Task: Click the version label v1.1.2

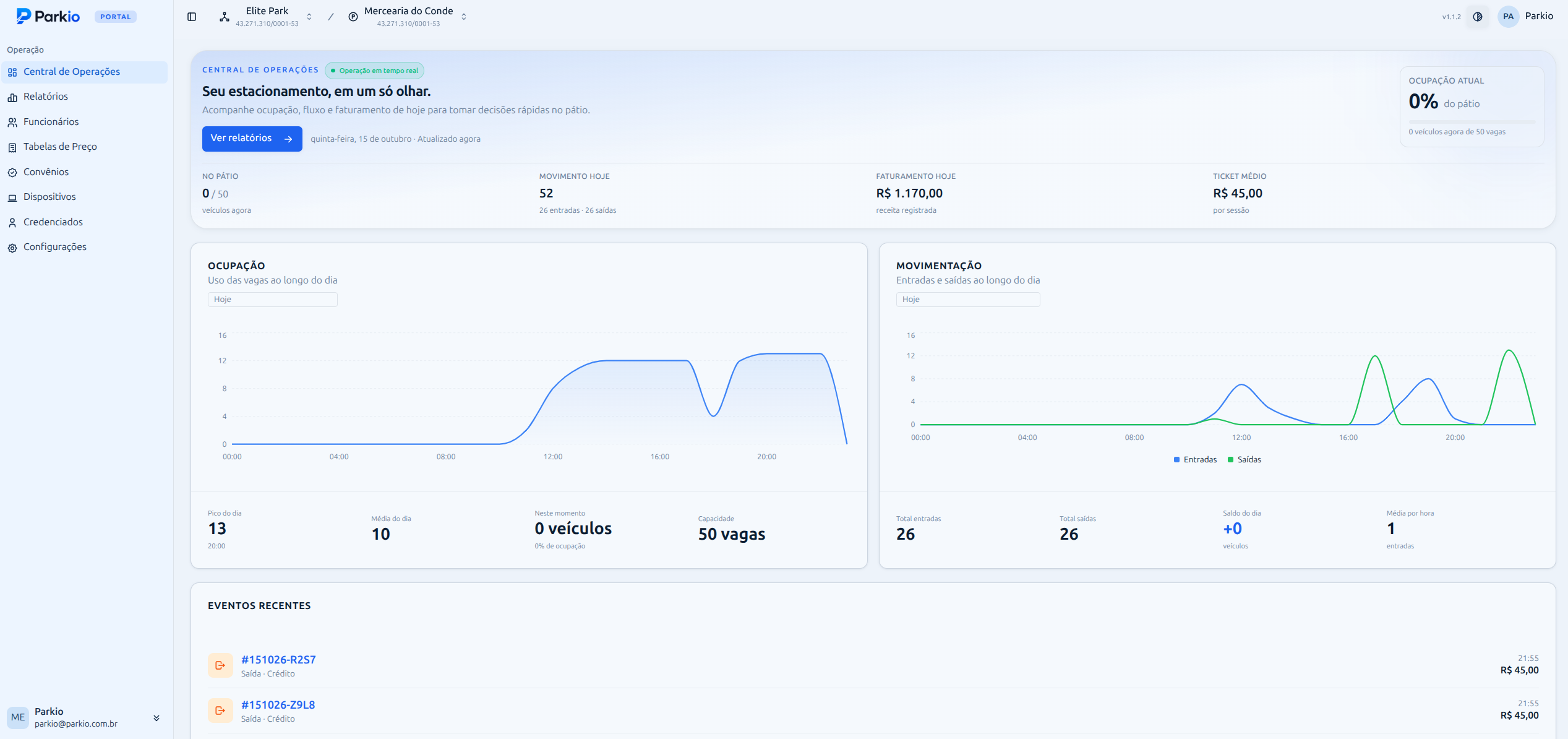Action: (1451, 17)
